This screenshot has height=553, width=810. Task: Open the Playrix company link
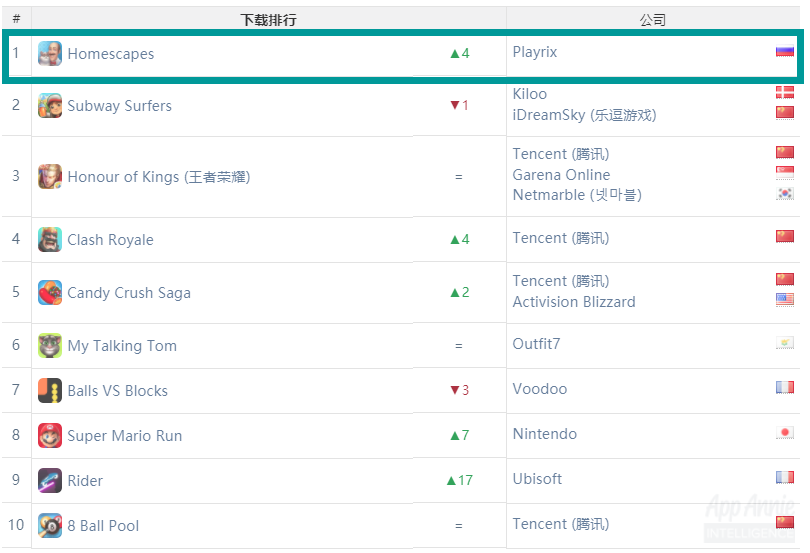(535, 52)
